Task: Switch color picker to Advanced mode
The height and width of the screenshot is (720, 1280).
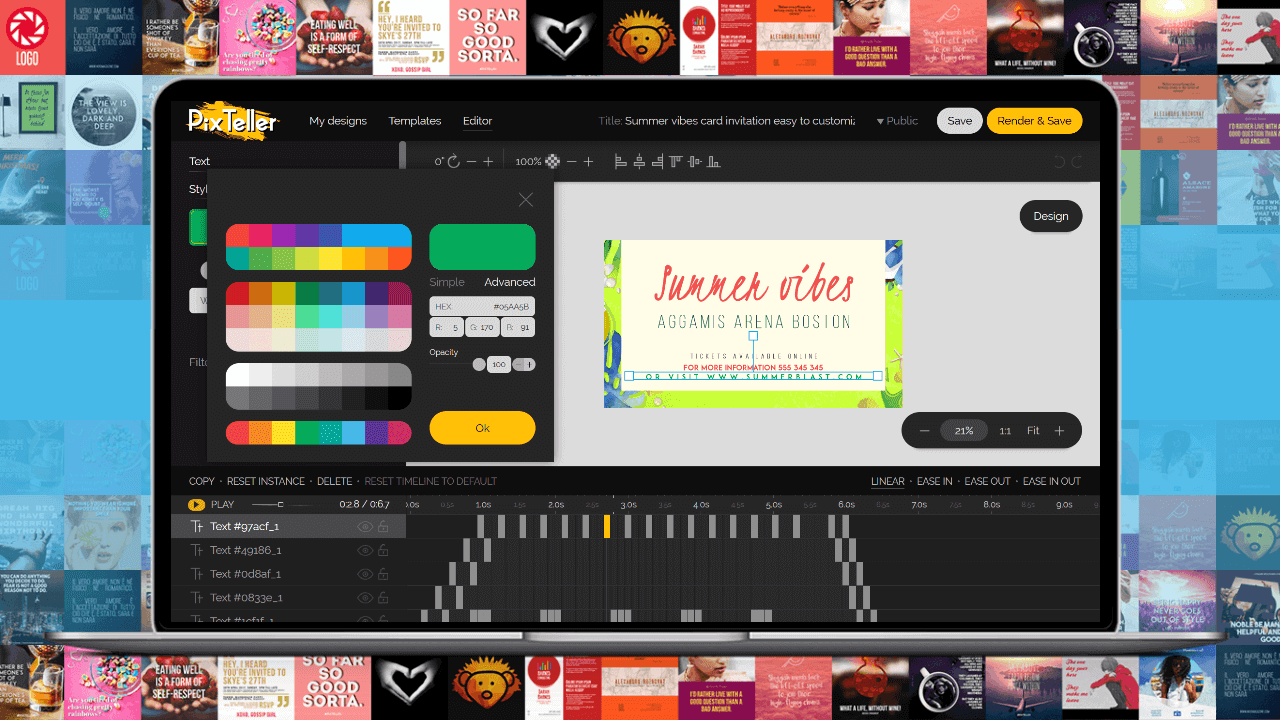Action: (x=510, y=282)
